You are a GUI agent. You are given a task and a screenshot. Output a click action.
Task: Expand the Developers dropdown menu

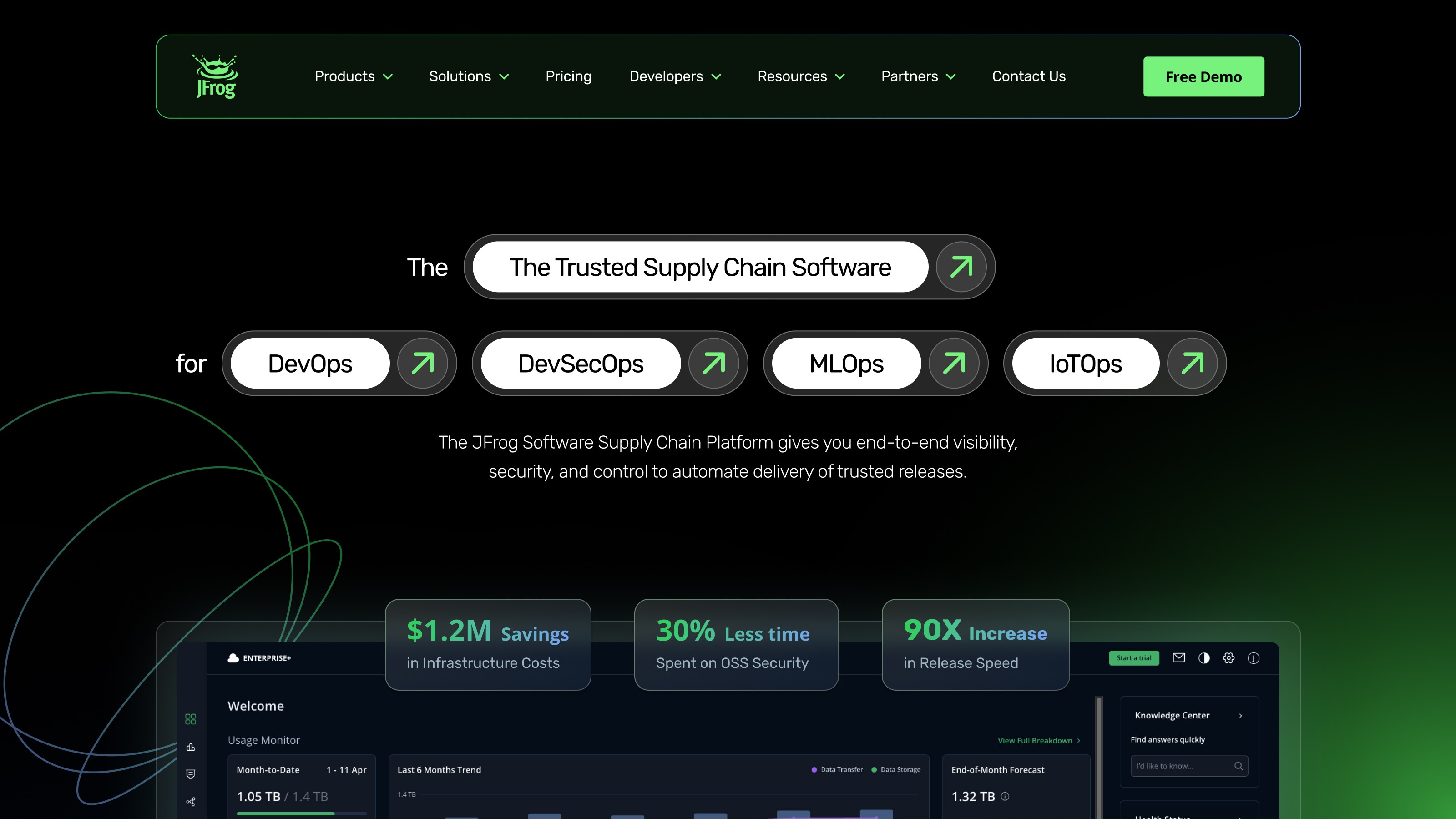point(675,76)
